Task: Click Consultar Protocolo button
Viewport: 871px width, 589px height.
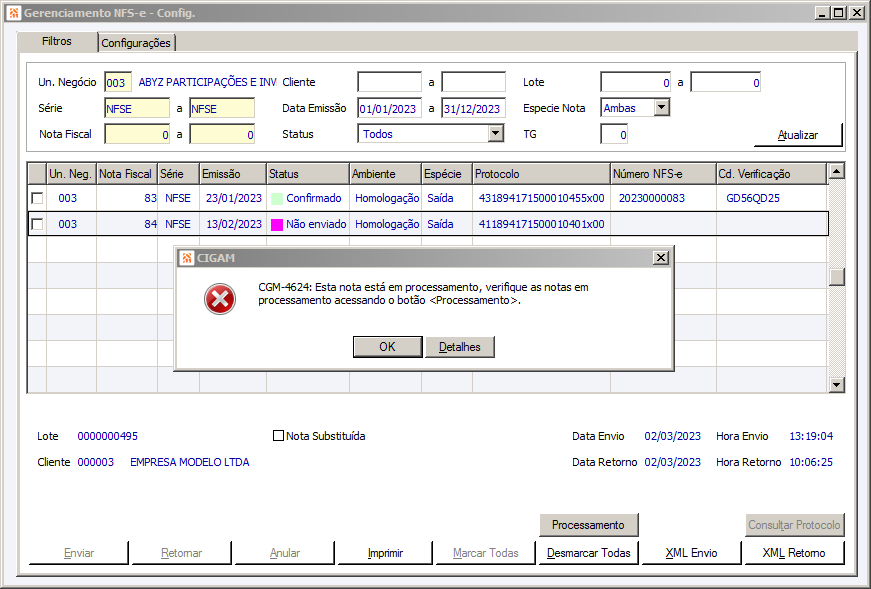Action: pos(794,525)
